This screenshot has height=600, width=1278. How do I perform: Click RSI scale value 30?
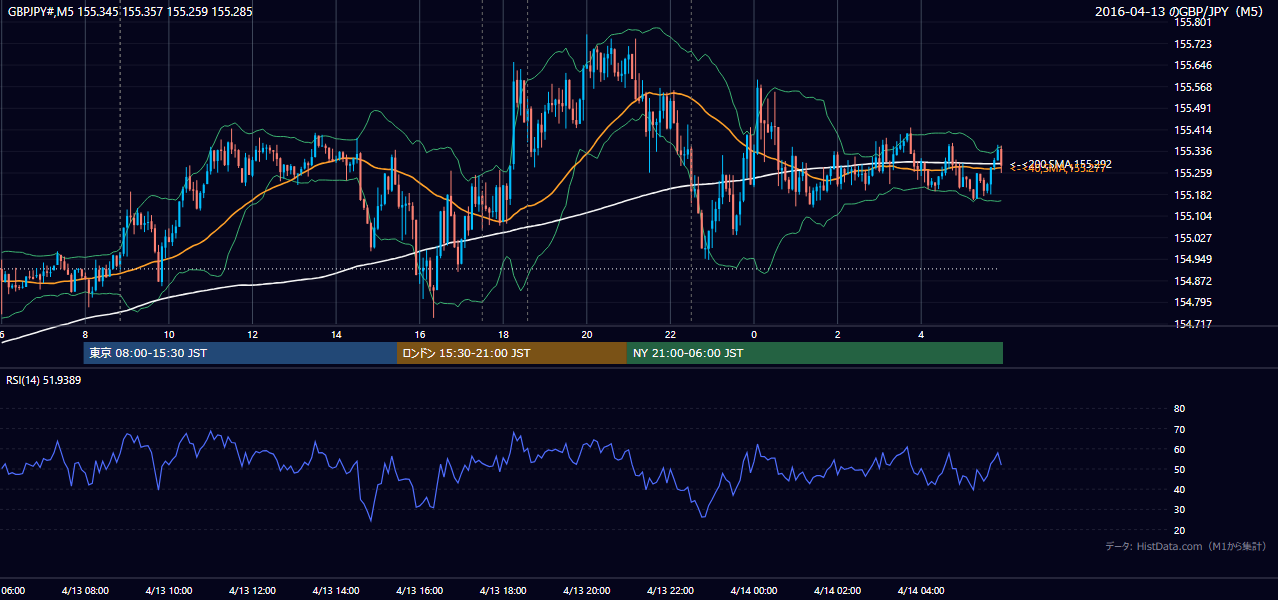1179,510
